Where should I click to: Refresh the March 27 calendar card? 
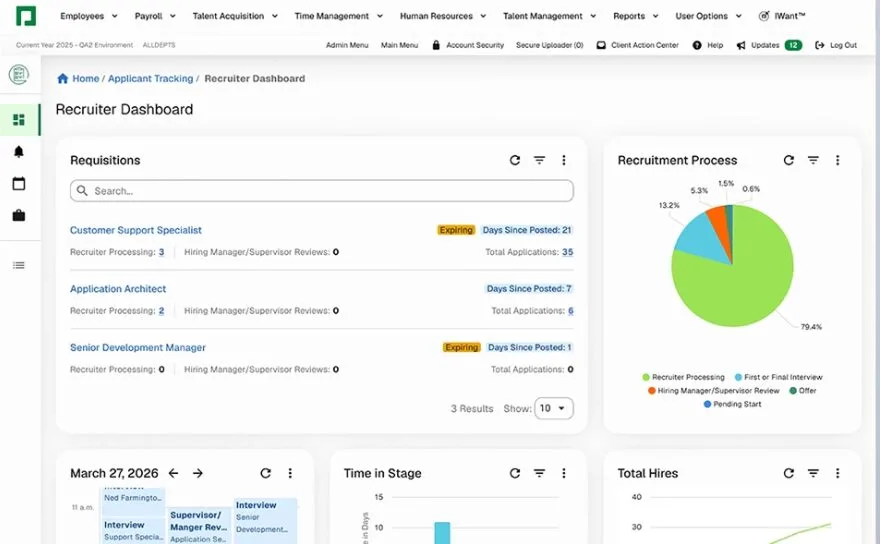click(265, 473)
